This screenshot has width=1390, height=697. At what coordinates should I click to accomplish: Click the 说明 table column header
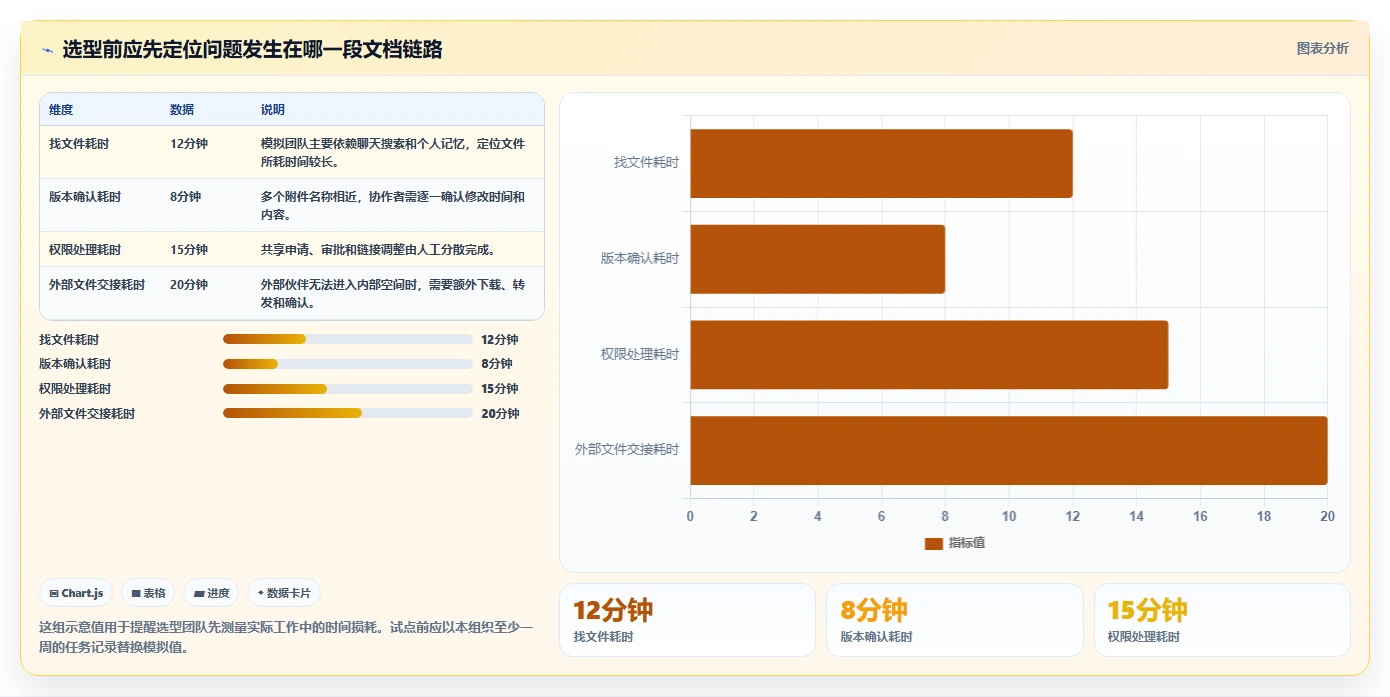coord(273,110)
